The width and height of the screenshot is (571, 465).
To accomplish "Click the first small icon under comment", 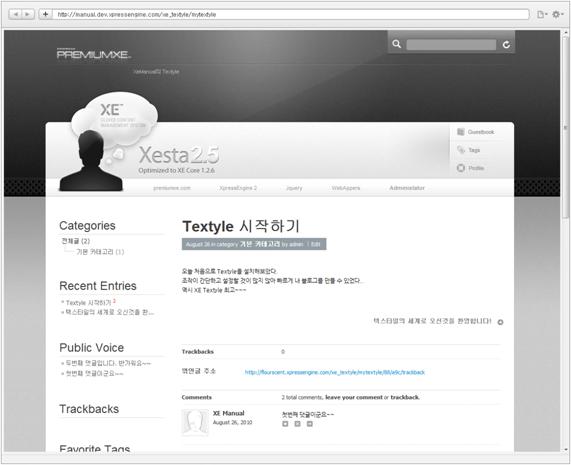I will pyautogui.click(x=285, y=424).
